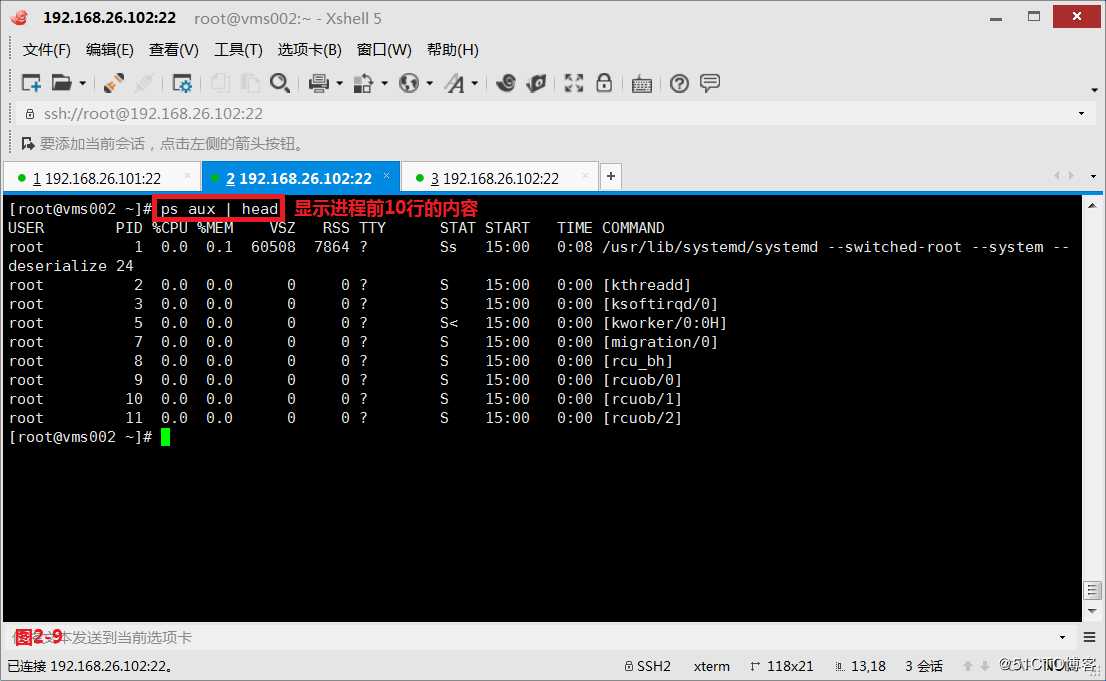
Task: Click the keyboard key-mapping icon
Action: pos(642,84)
